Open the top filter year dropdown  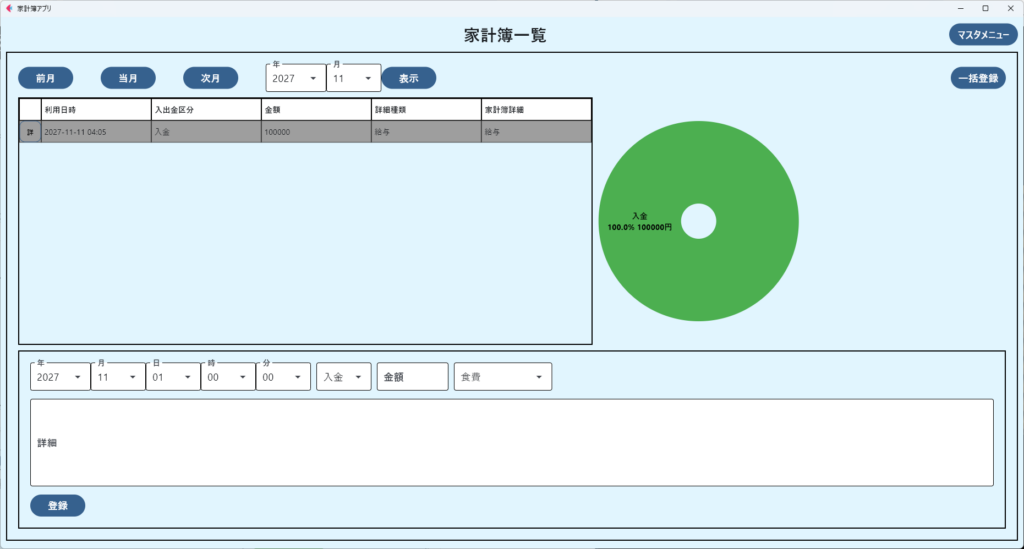[x=295, y=78]
